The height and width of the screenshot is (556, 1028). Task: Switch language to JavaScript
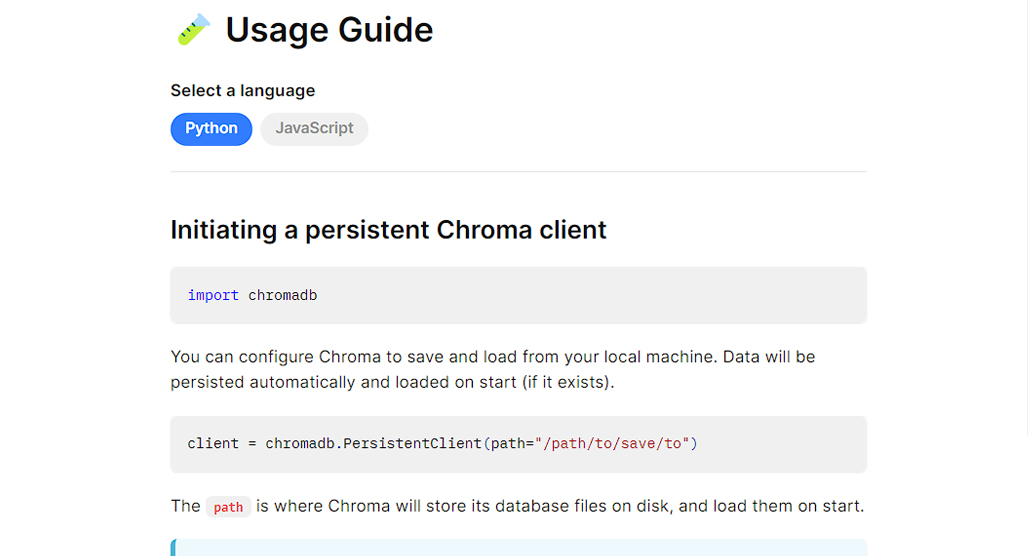(x=314, y=129)
